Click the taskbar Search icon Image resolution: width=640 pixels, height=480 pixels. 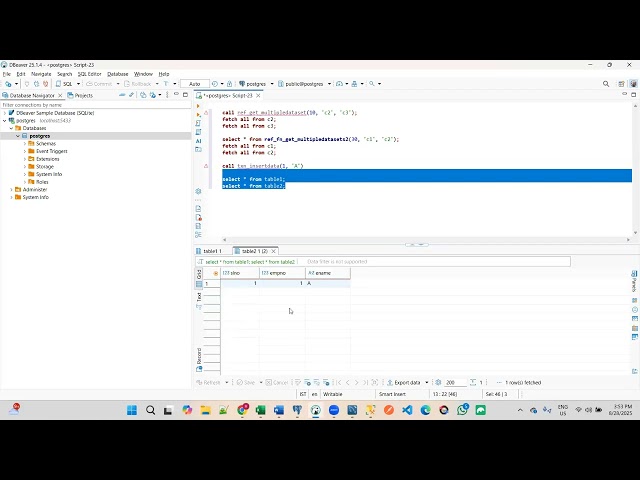pyautogui.click(x=150, y=410)
